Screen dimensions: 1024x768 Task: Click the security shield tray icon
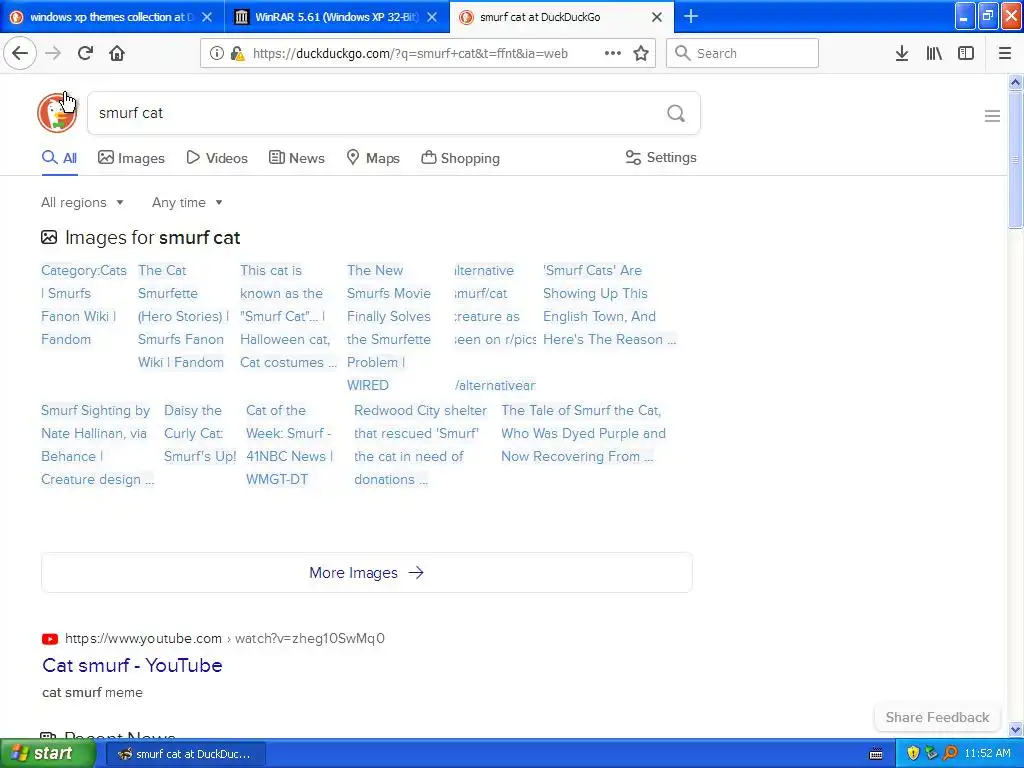[913, 754]
